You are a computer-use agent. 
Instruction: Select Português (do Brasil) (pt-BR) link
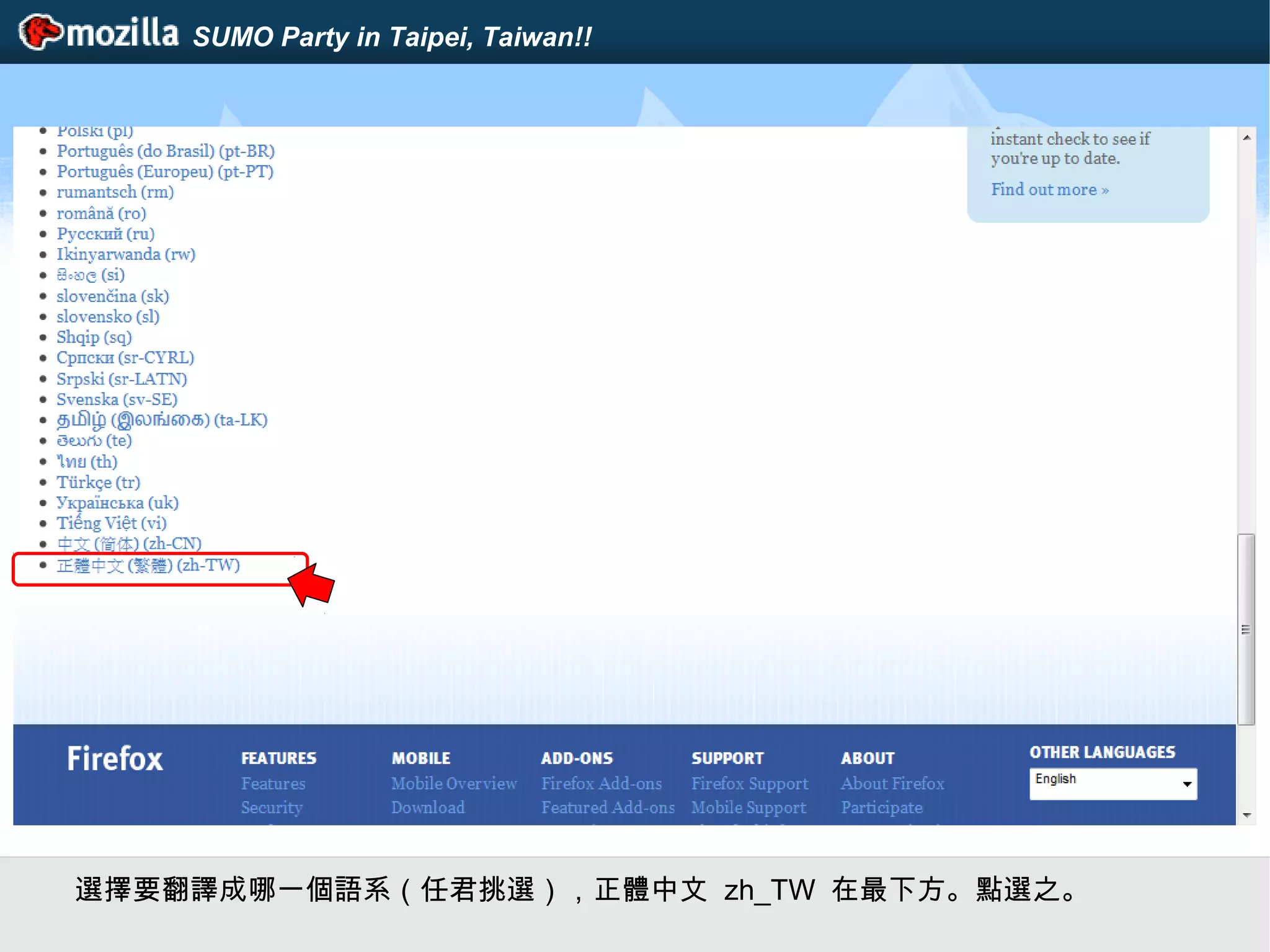coord(166,151)
